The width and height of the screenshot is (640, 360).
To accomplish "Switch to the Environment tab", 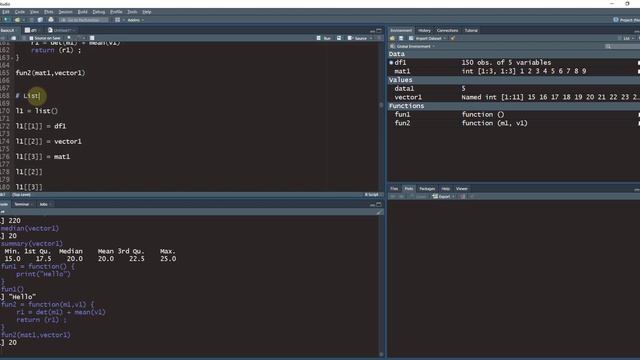I will point(401,30).
